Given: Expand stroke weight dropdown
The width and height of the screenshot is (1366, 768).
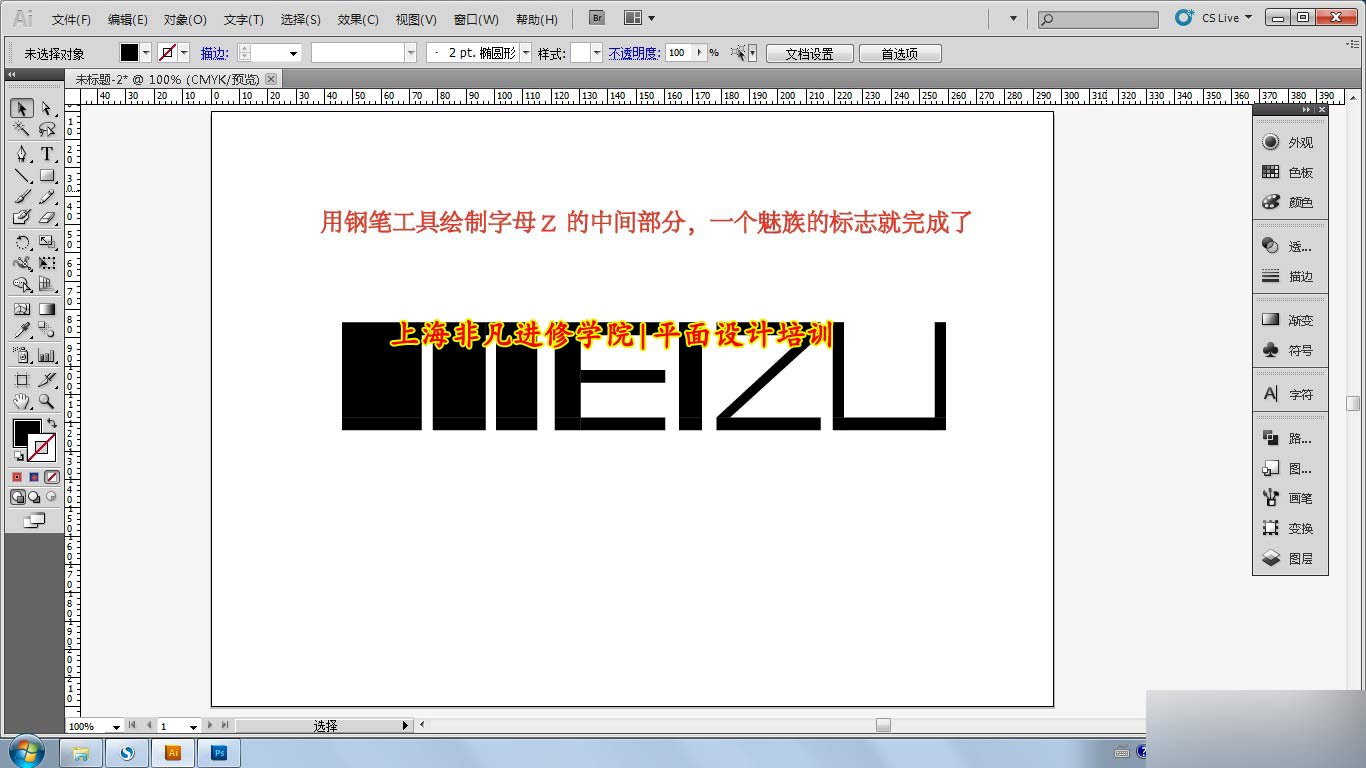Looking at the screenshot, I should (293, 53).
